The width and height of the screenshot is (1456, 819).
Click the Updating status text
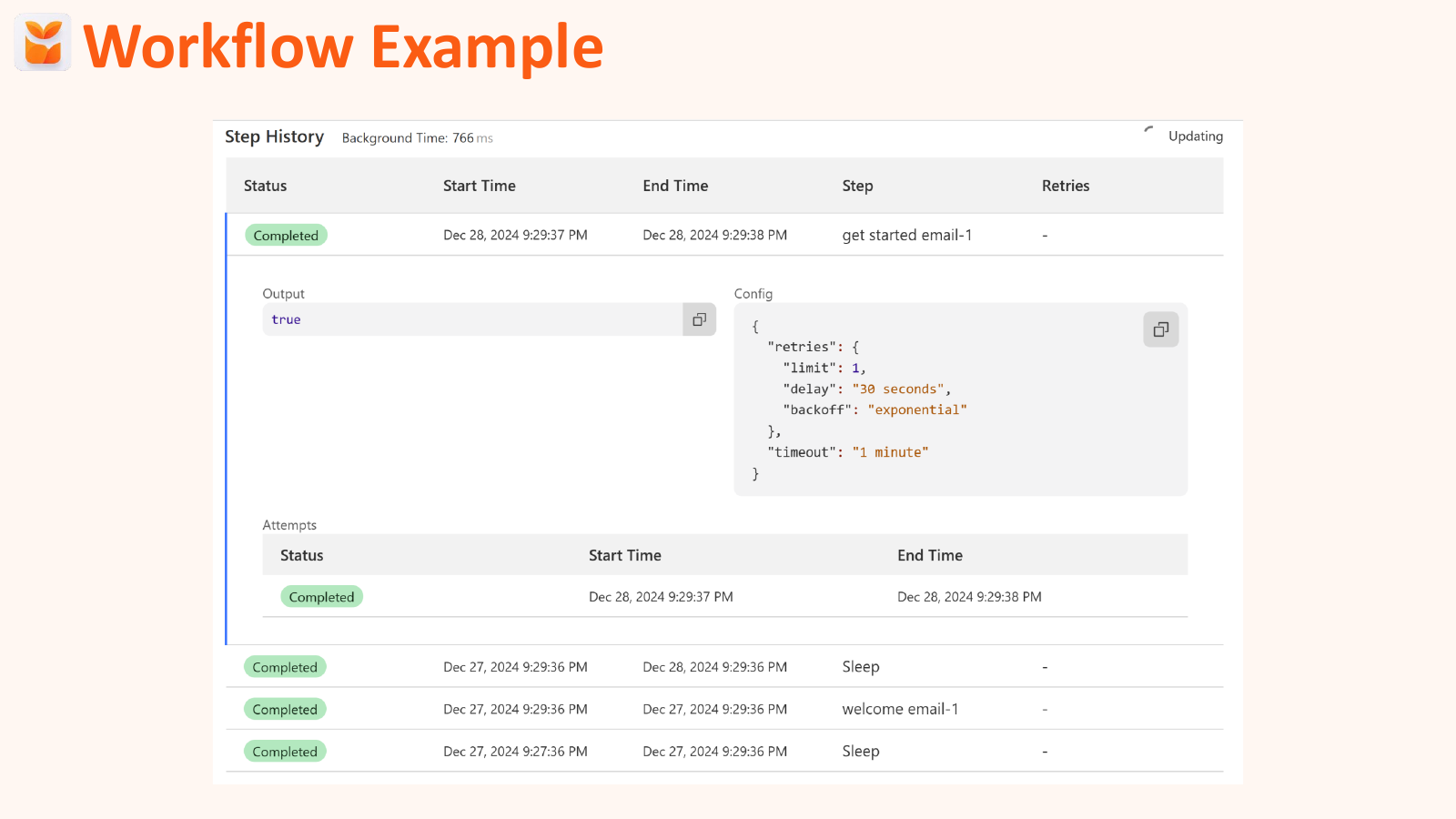[x=1196, y=136]
